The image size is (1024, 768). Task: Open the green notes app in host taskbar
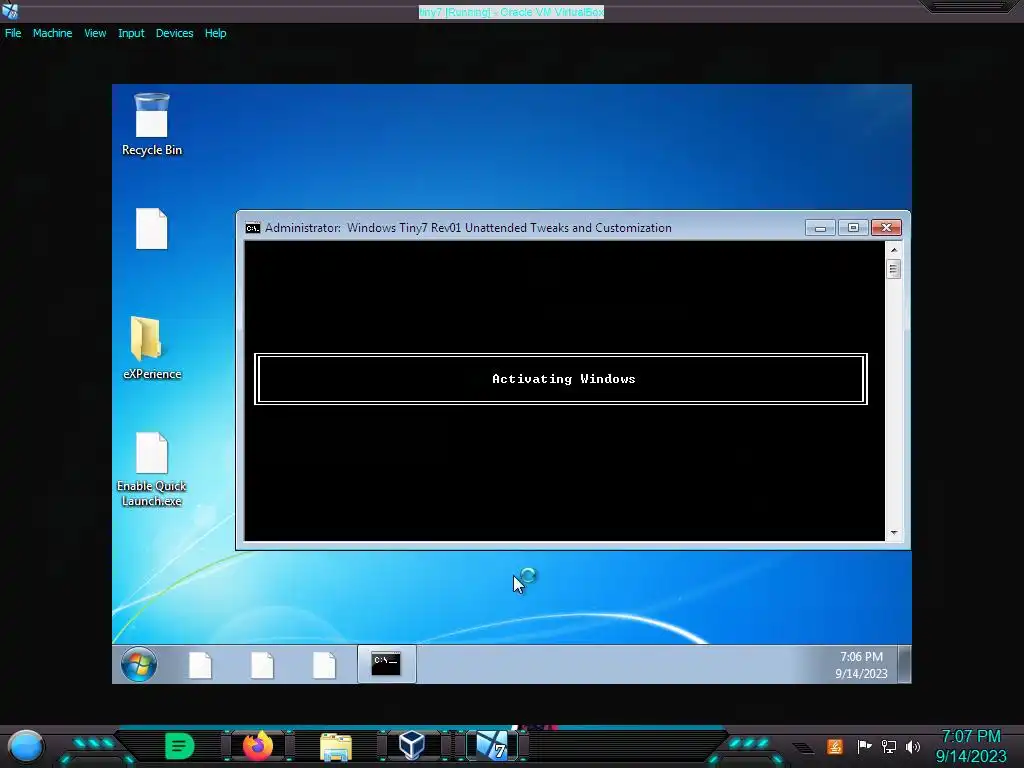pyautogui.click(x=180, y=746)
